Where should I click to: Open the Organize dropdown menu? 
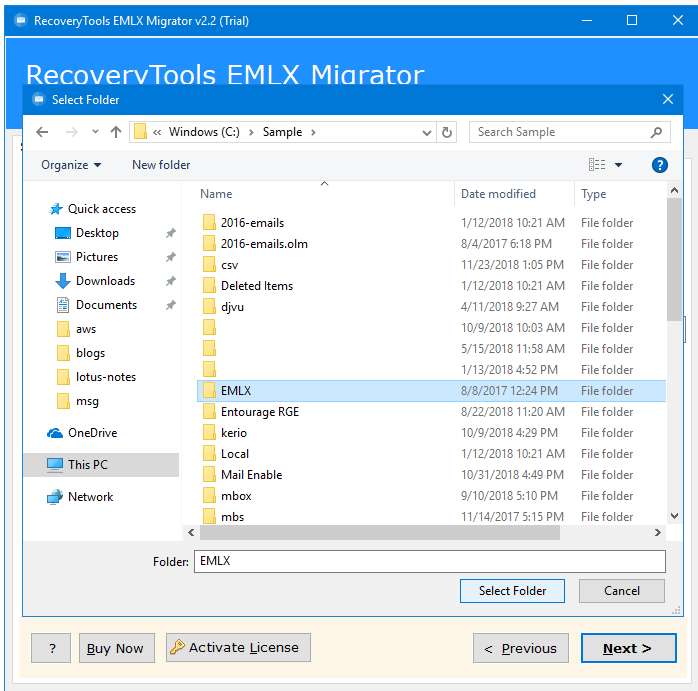click(71, 165)
